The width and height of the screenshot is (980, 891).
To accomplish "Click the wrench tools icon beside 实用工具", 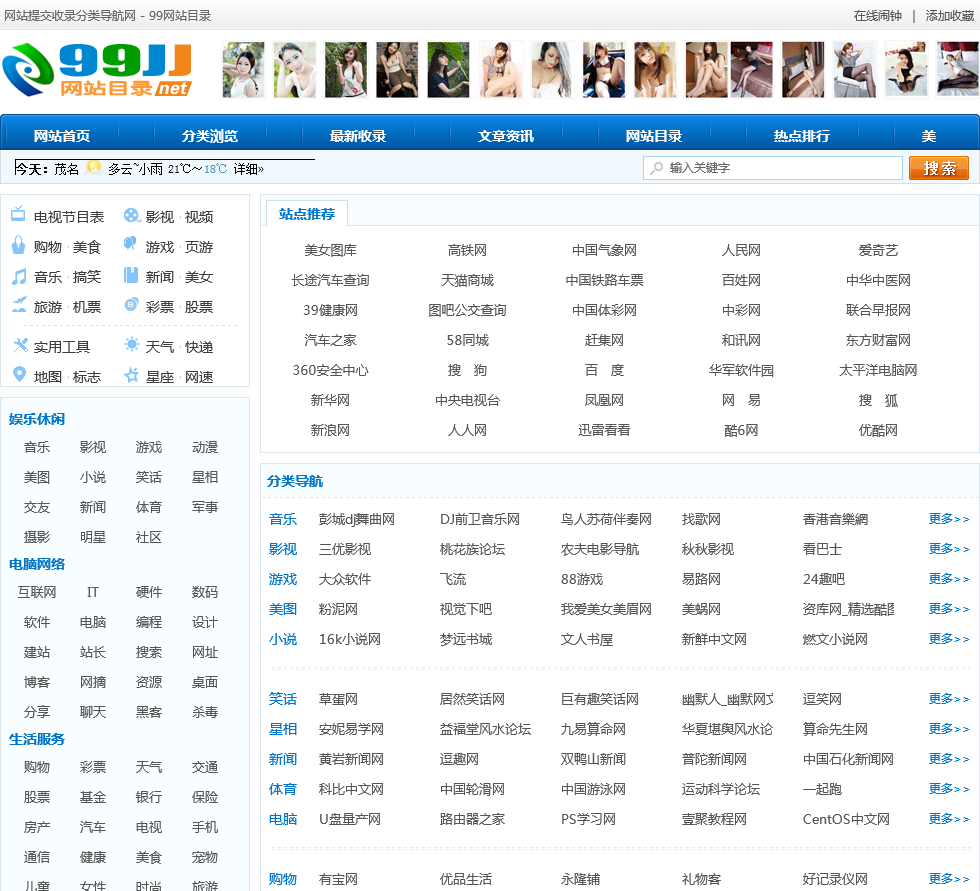I will click(21, 344).
